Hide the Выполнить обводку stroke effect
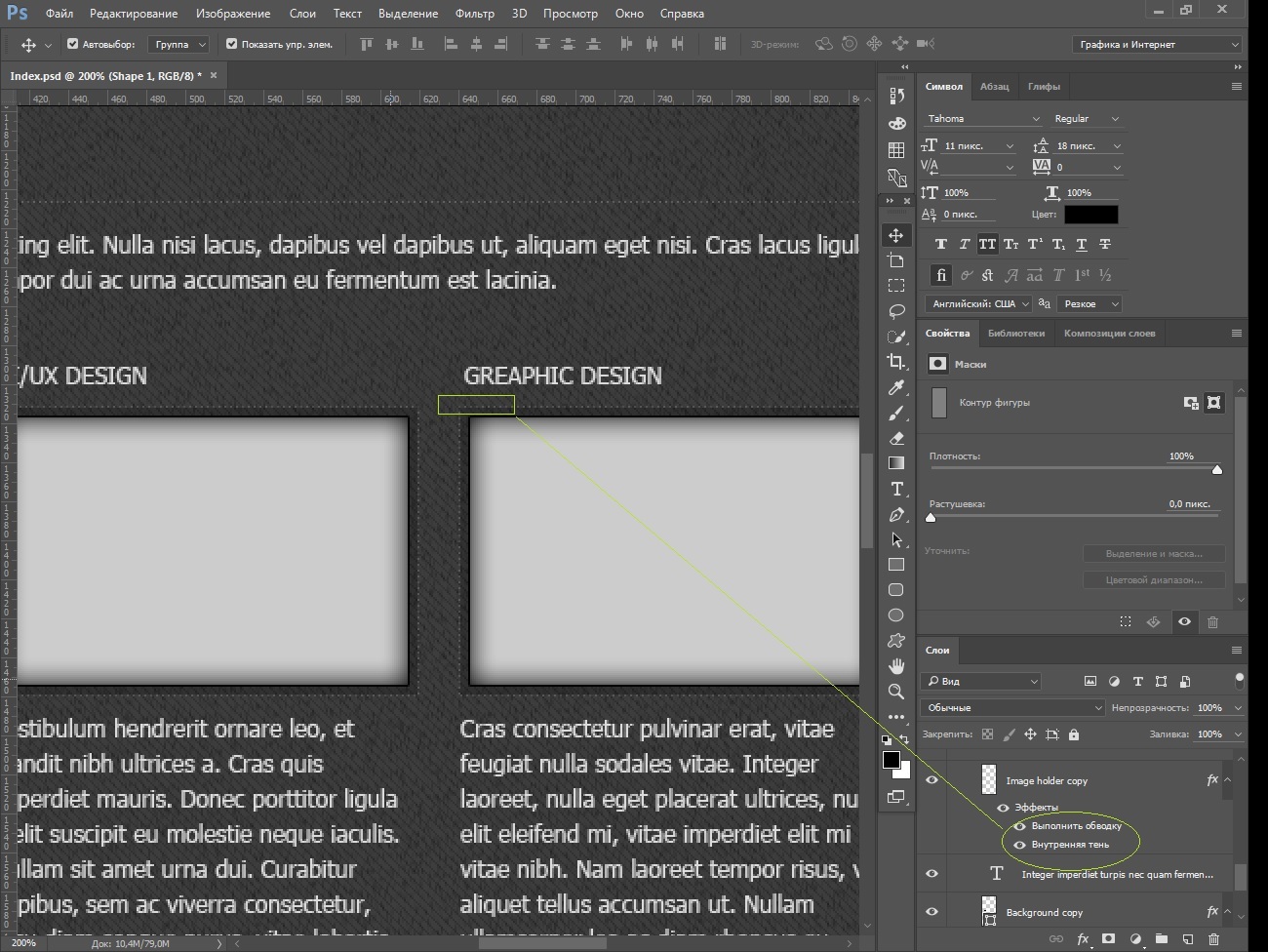The width and height of the screenshot is (1268, 952). click(x=1020, y=826)
